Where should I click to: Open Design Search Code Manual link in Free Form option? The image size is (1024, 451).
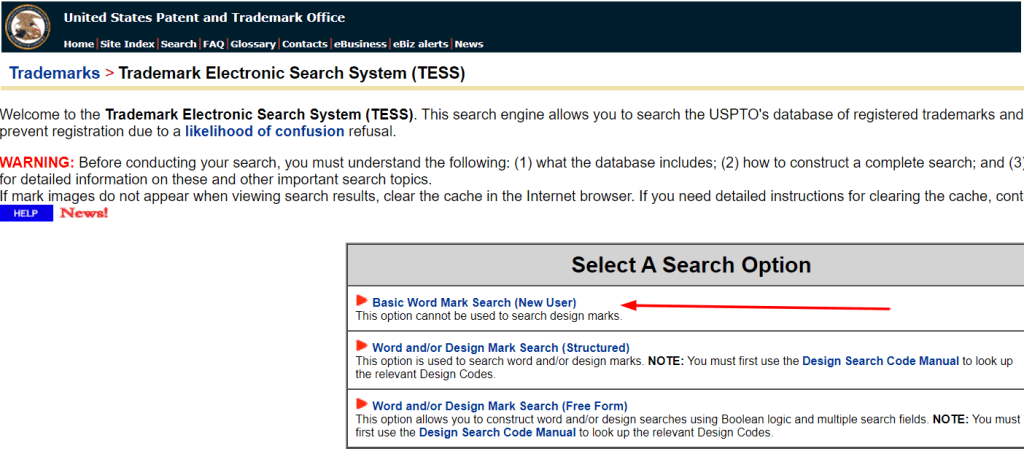498,432
